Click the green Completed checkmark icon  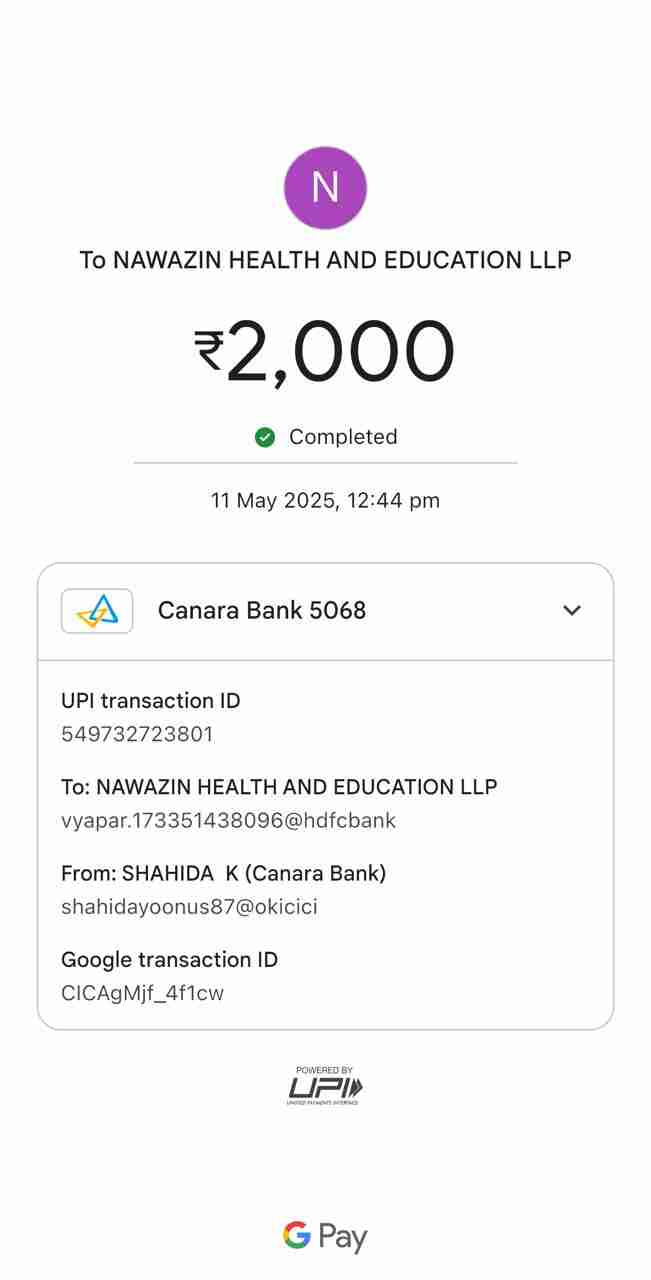(x=265, y=437)
